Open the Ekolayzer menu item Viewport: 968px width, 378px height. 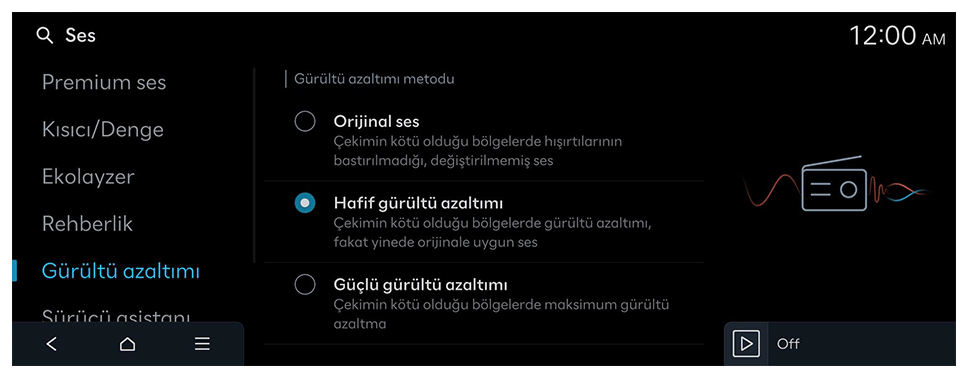click(88, 177)
